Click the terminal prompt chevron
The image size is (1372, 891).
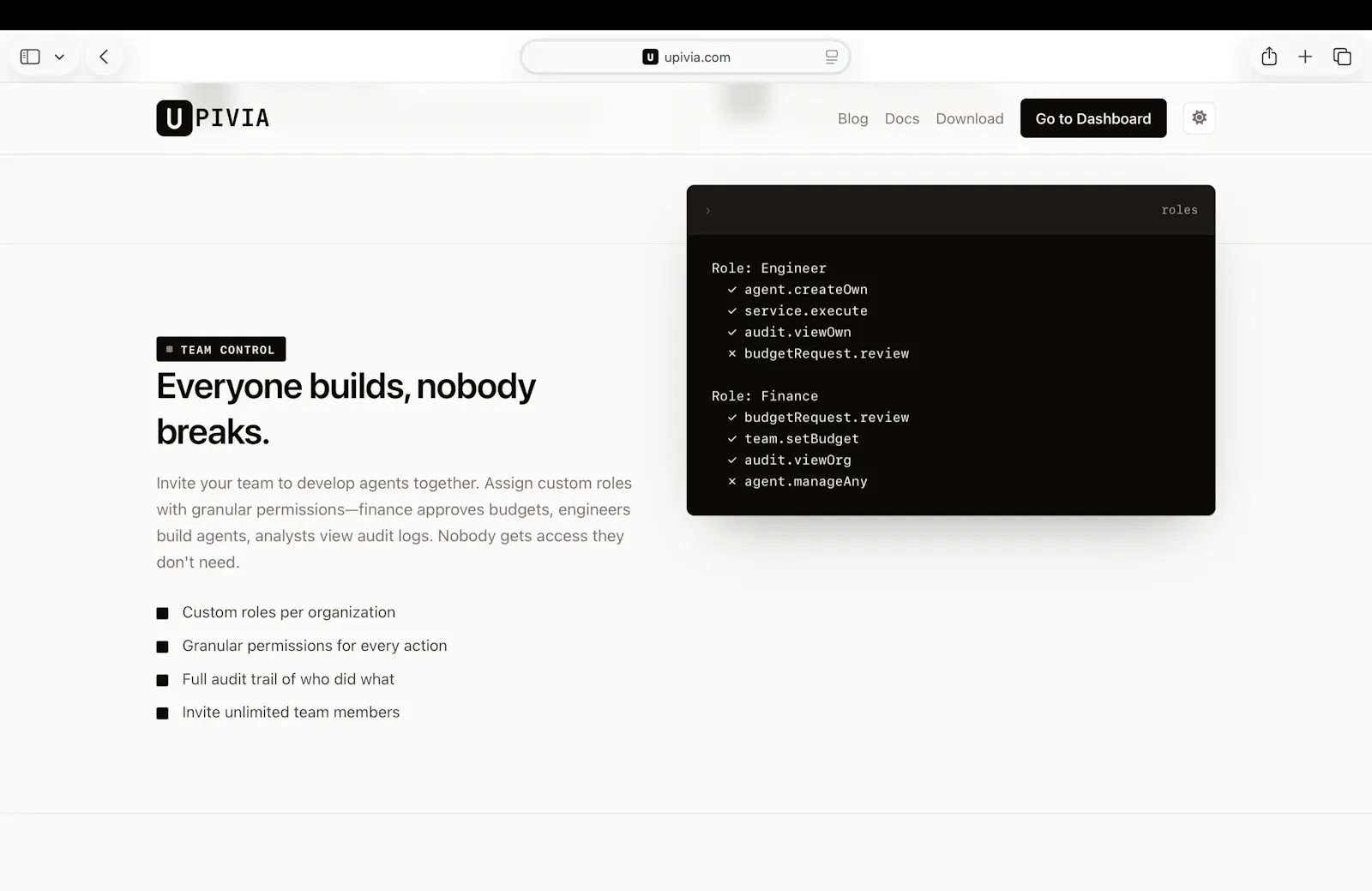point(708,210)
